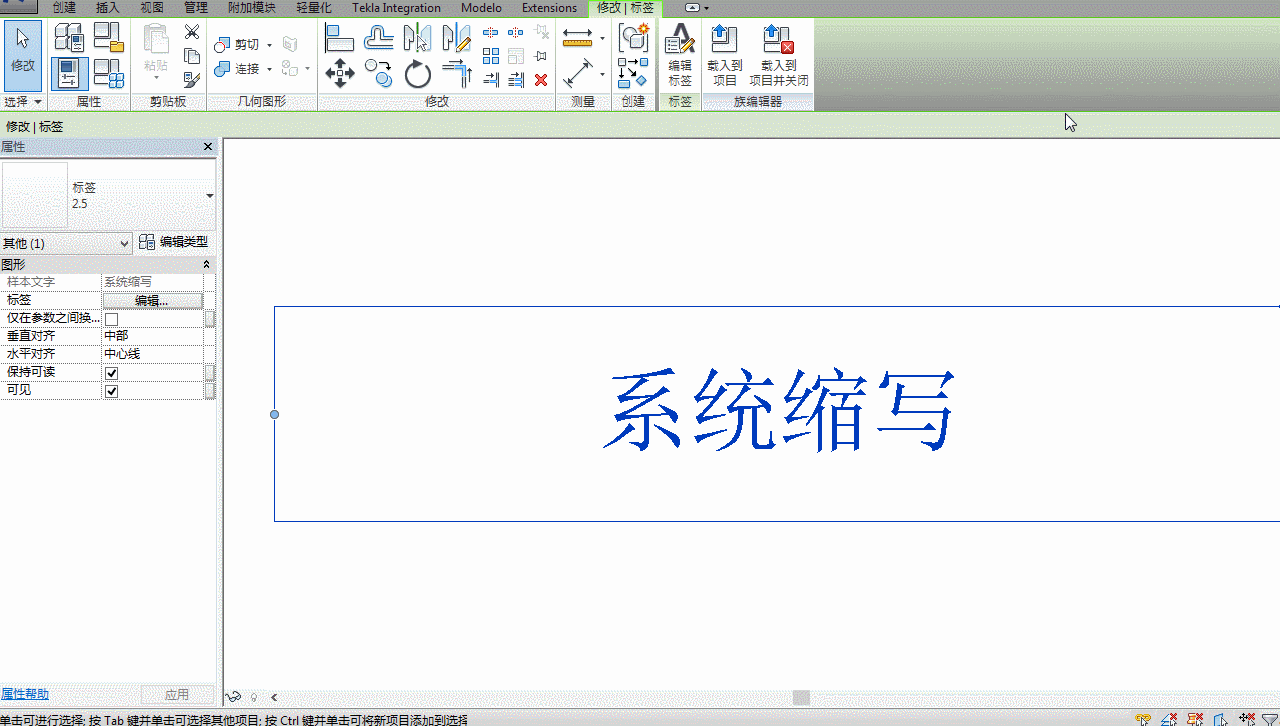Screen dimensions: 1280x726
Task: Open the Family Types icon in 属性 panel
Action: [x=108, y=73]
